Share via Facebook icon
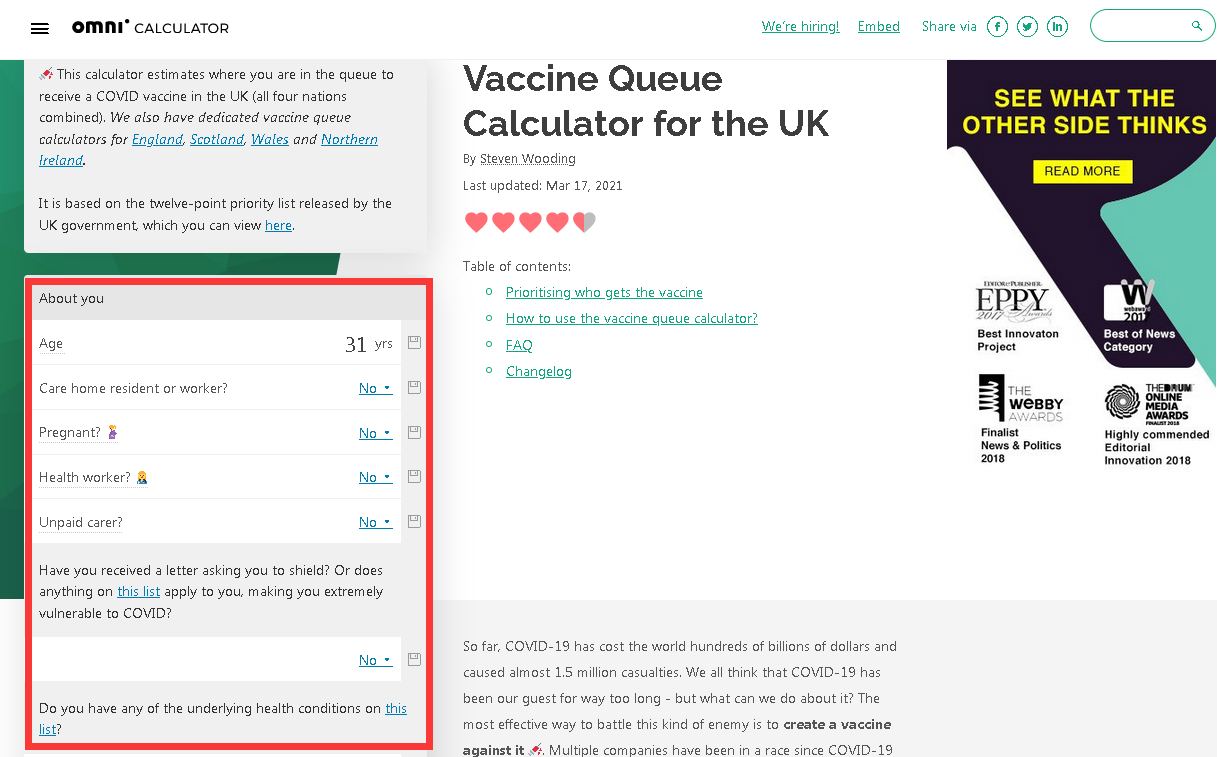Image resolution: width=1217 pixels, height=757 pixels. coord(997,27)
